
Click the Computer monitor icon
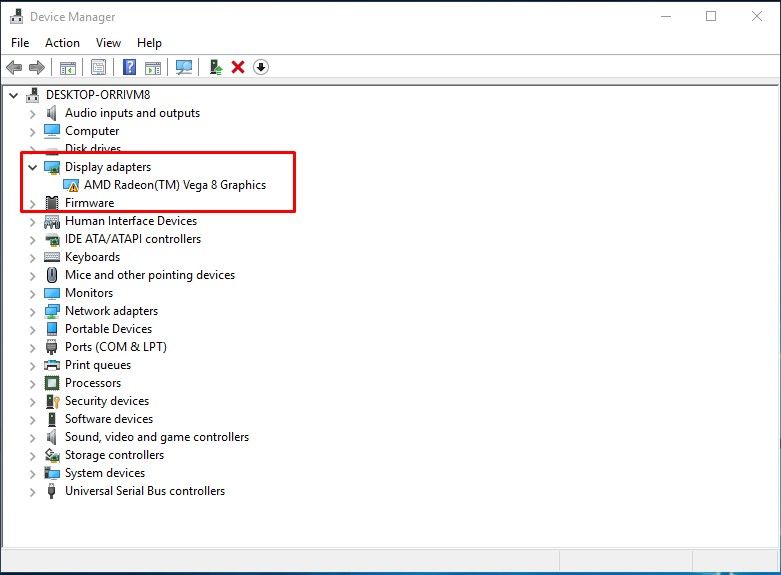(x=52, y=131)
